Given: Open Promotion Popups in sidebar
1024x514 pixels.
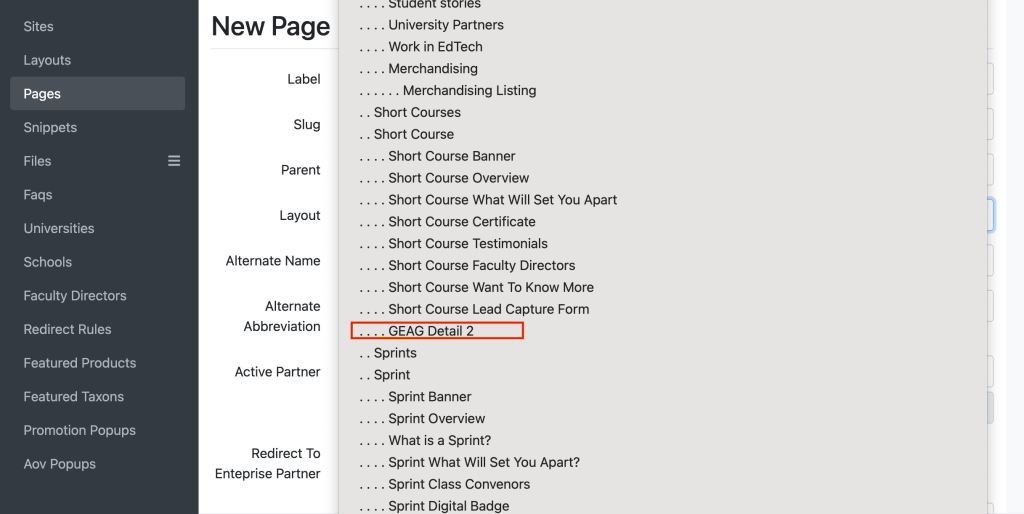Looking at the screenshot, I should coord(79,430).
